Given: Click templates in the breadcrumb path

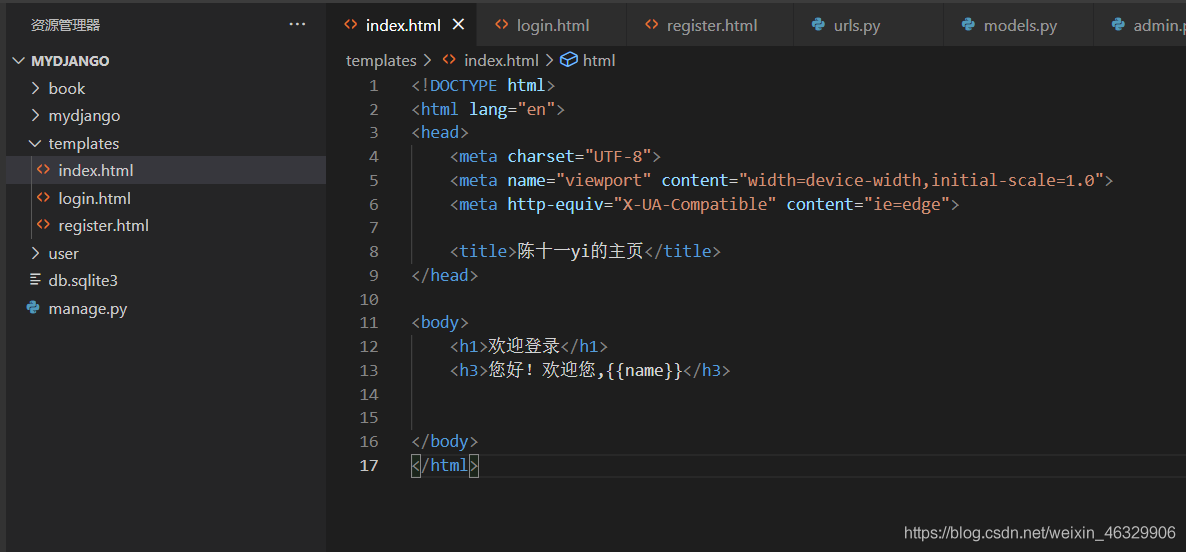Looking at the screenshot, I should click(381, 60).
